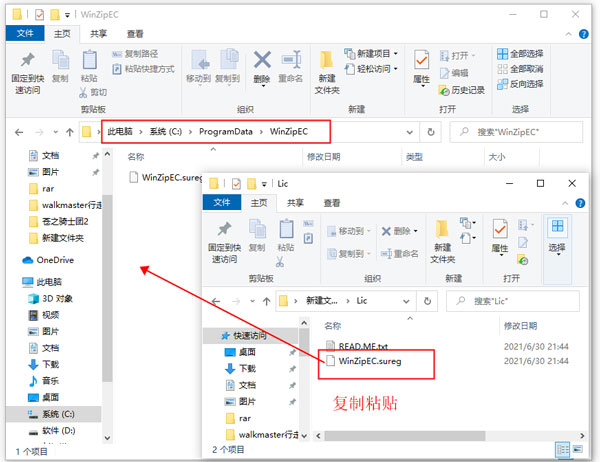Viewport: 600px width, 462px height.
Task: Open Help icon in WinZipEC window
Action: tap(584, 34)
